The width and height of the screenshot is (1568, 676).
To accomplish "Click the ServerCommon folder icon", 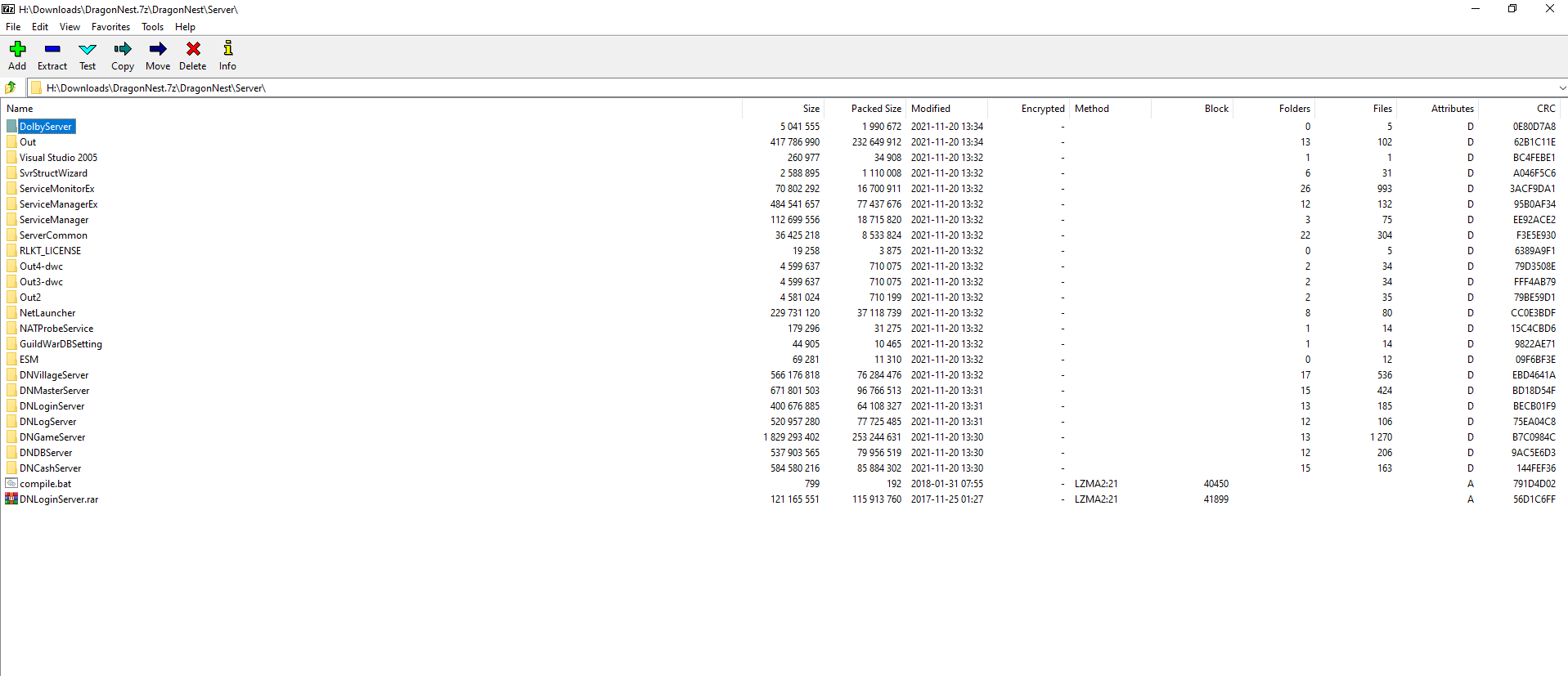I will coord(11,235).
